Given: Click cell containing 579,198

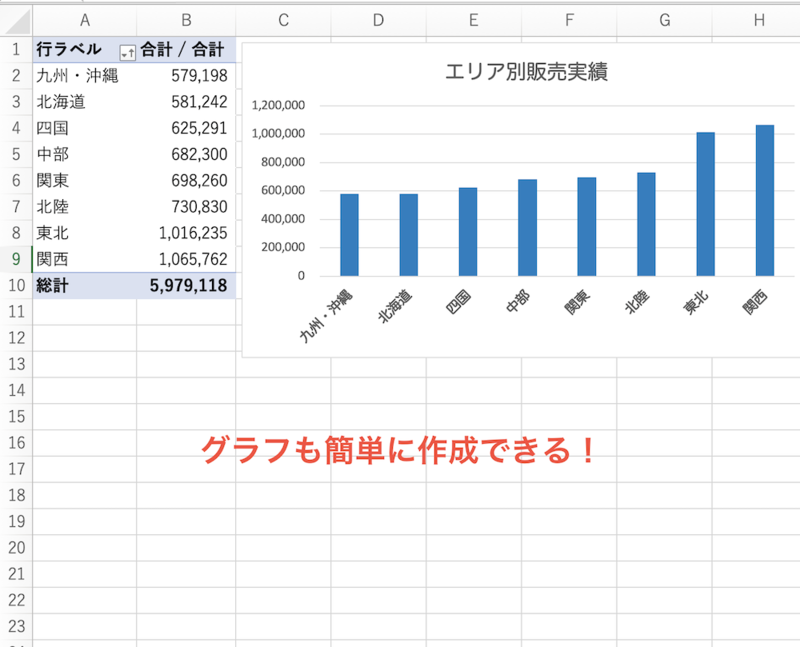Looking at the screenshot, I should point(186,76).
